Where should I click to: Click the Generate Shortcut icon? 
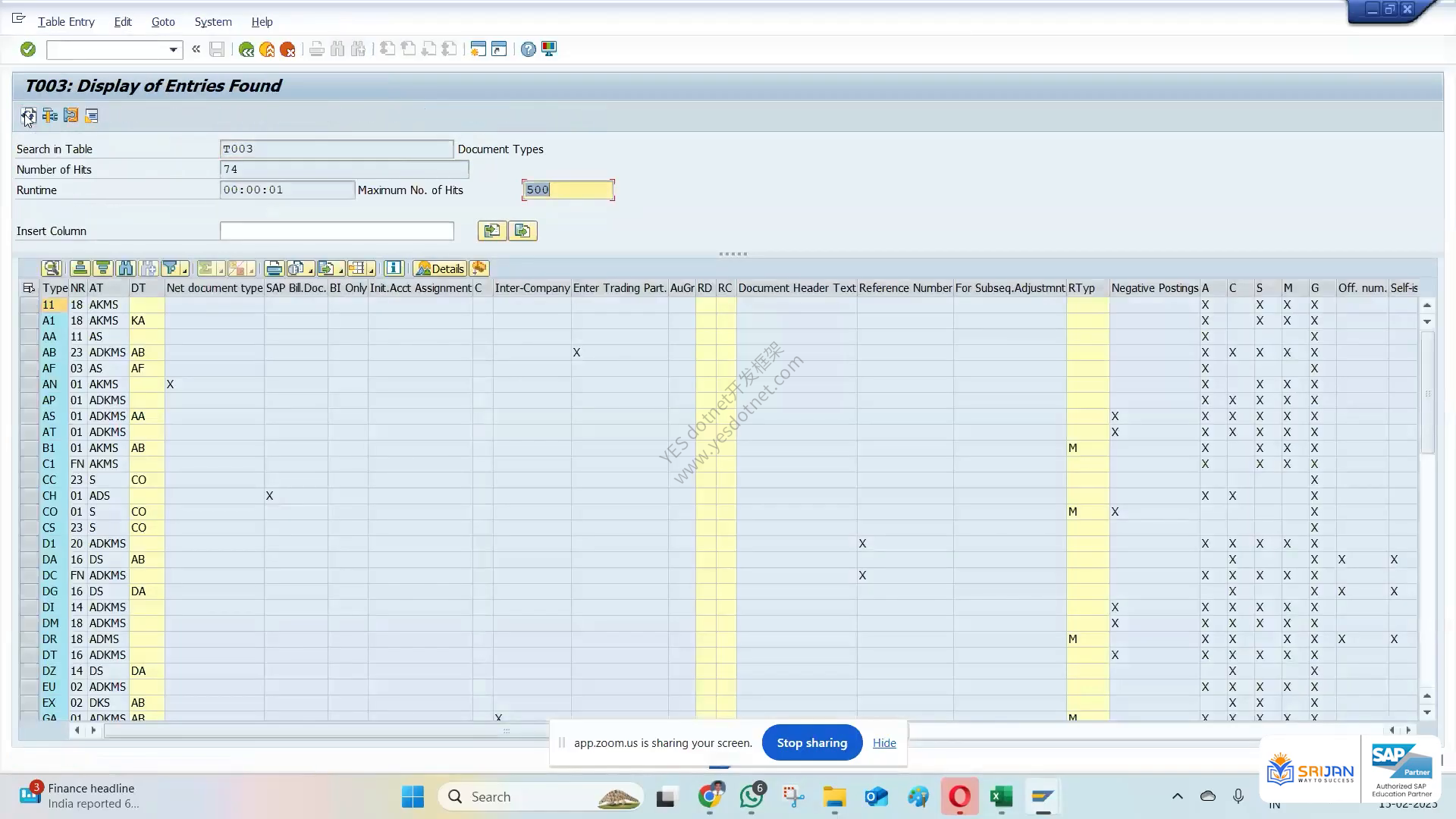tap(499, 49)
